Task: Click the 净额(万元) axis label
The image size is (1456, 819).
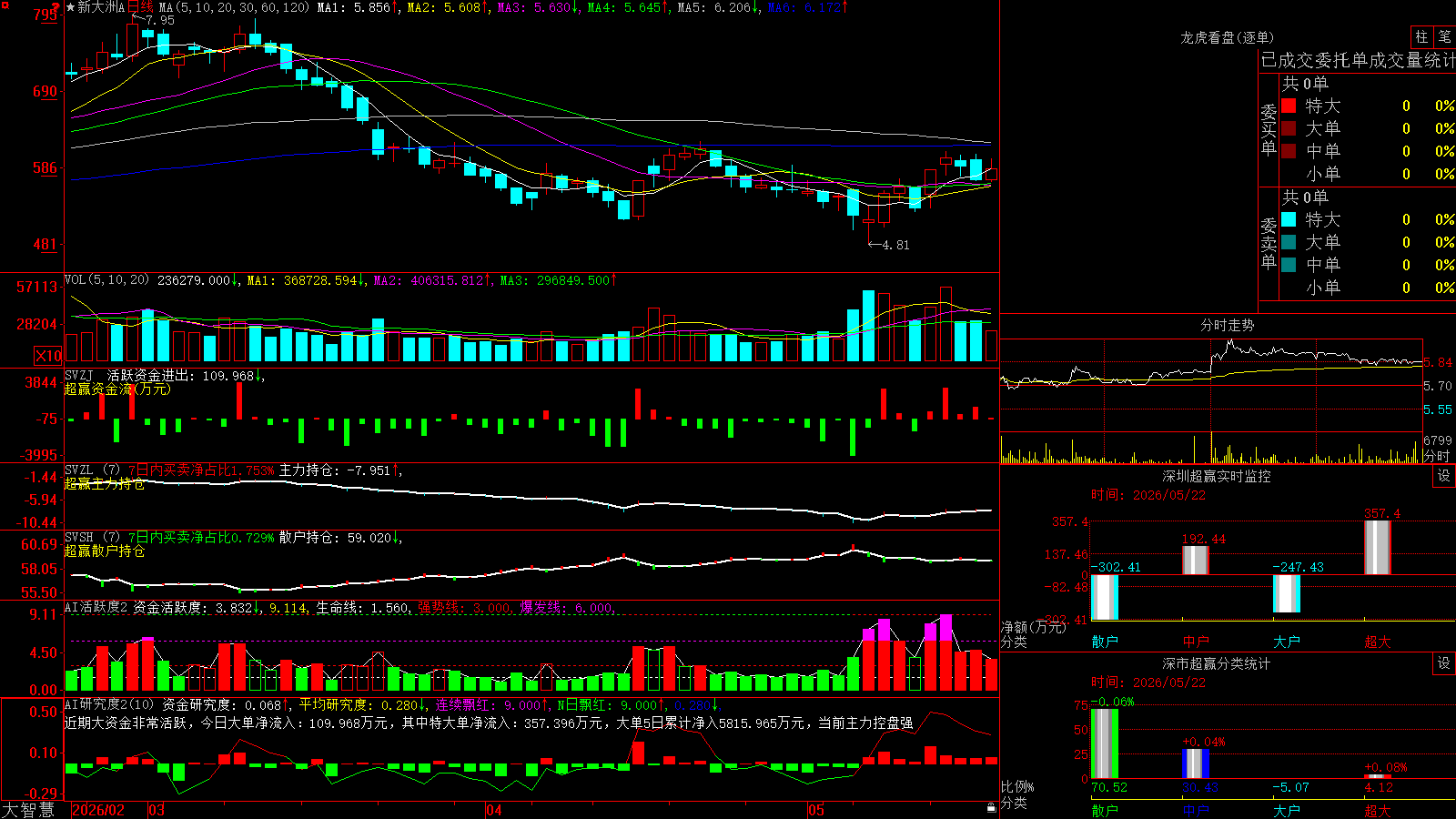Action: (x=1033, y=627)
